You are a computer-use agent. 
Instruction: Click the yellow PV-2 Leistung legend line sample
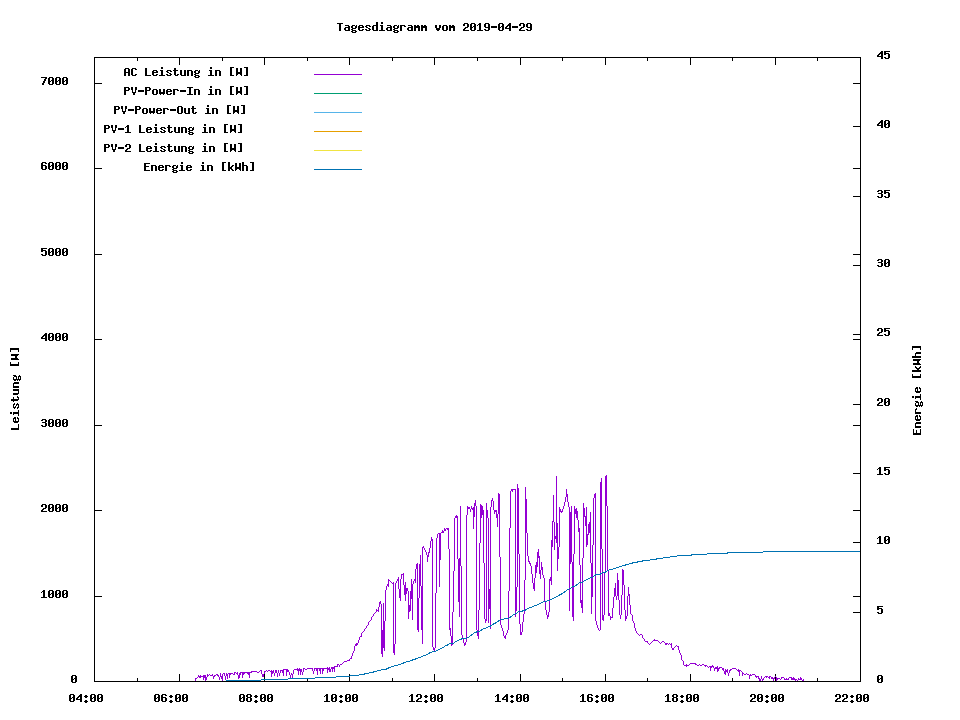[337, 150]
